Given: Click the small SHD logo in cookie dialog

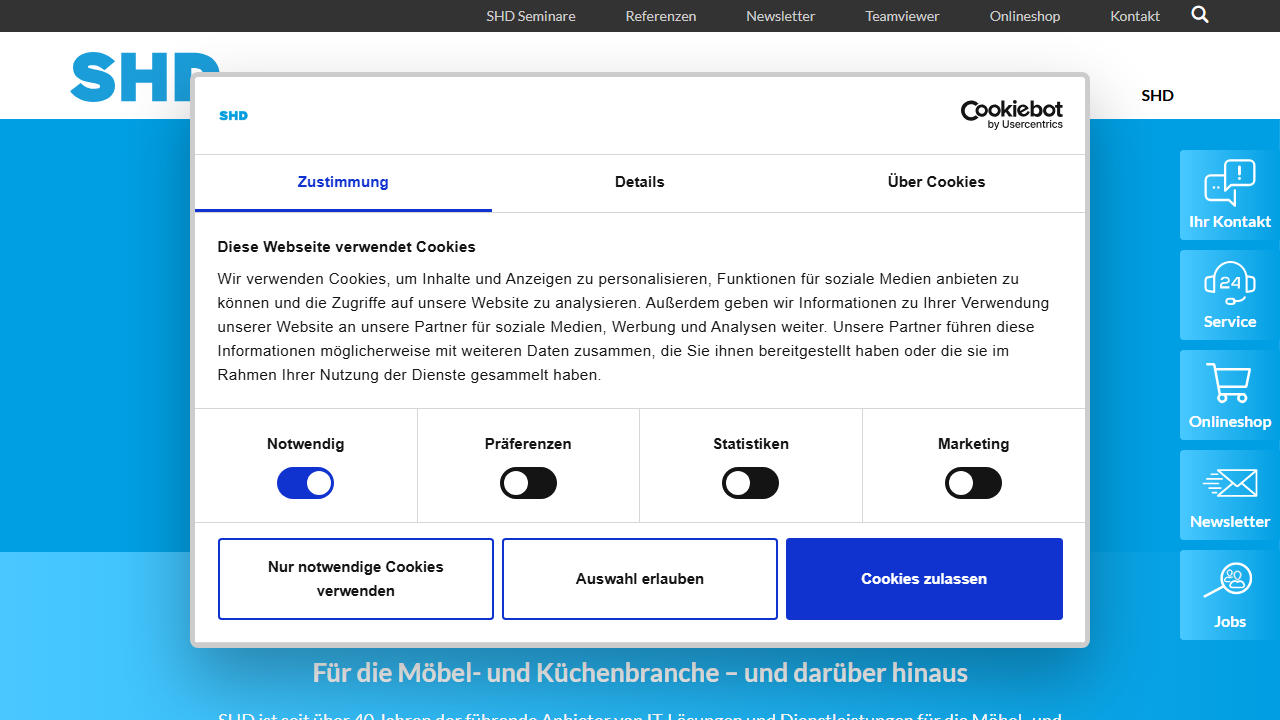Looking at the screenshot, I should 233,116.
